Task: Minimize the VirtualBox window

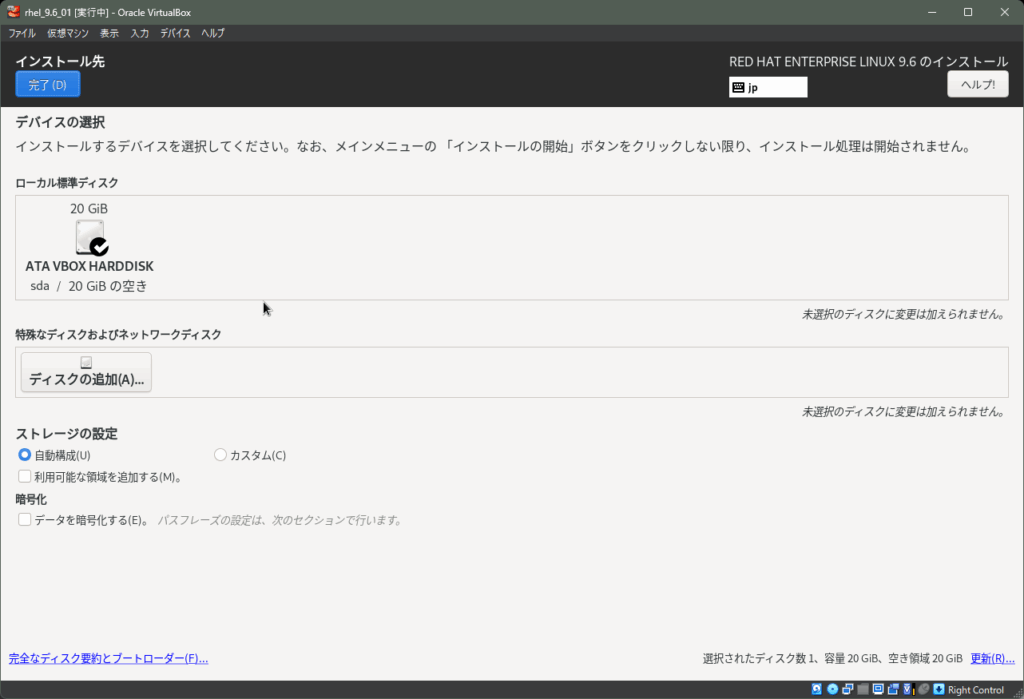Action: coord(932,12)
